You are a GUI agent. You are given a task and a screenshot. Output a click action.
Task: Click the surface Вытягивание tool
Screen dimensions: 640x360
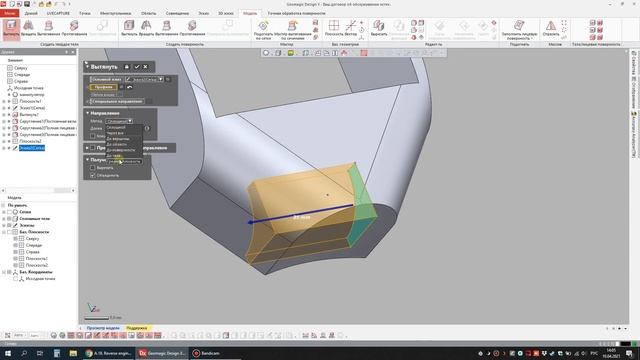167,29
